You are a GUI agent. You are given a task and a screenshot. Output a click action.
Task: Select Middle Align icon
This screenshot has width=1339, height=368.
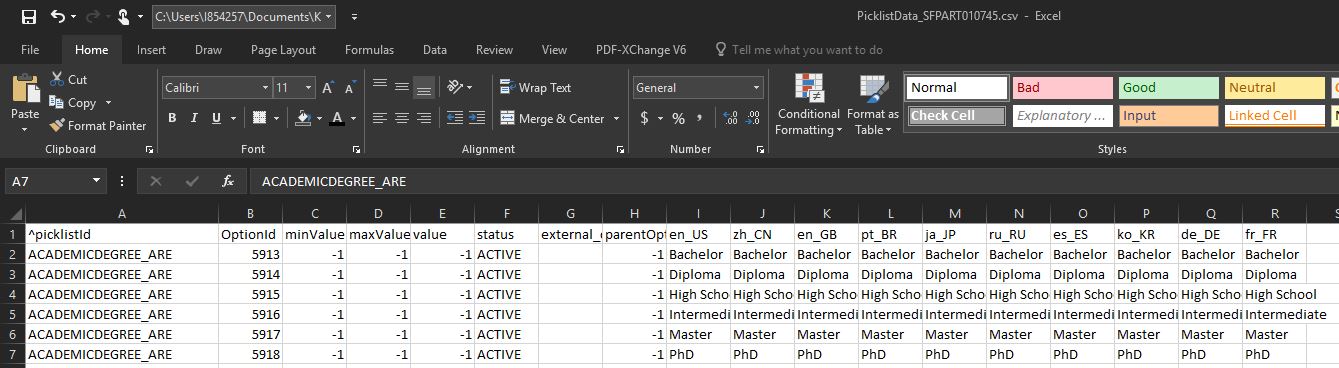pos(402,88)
